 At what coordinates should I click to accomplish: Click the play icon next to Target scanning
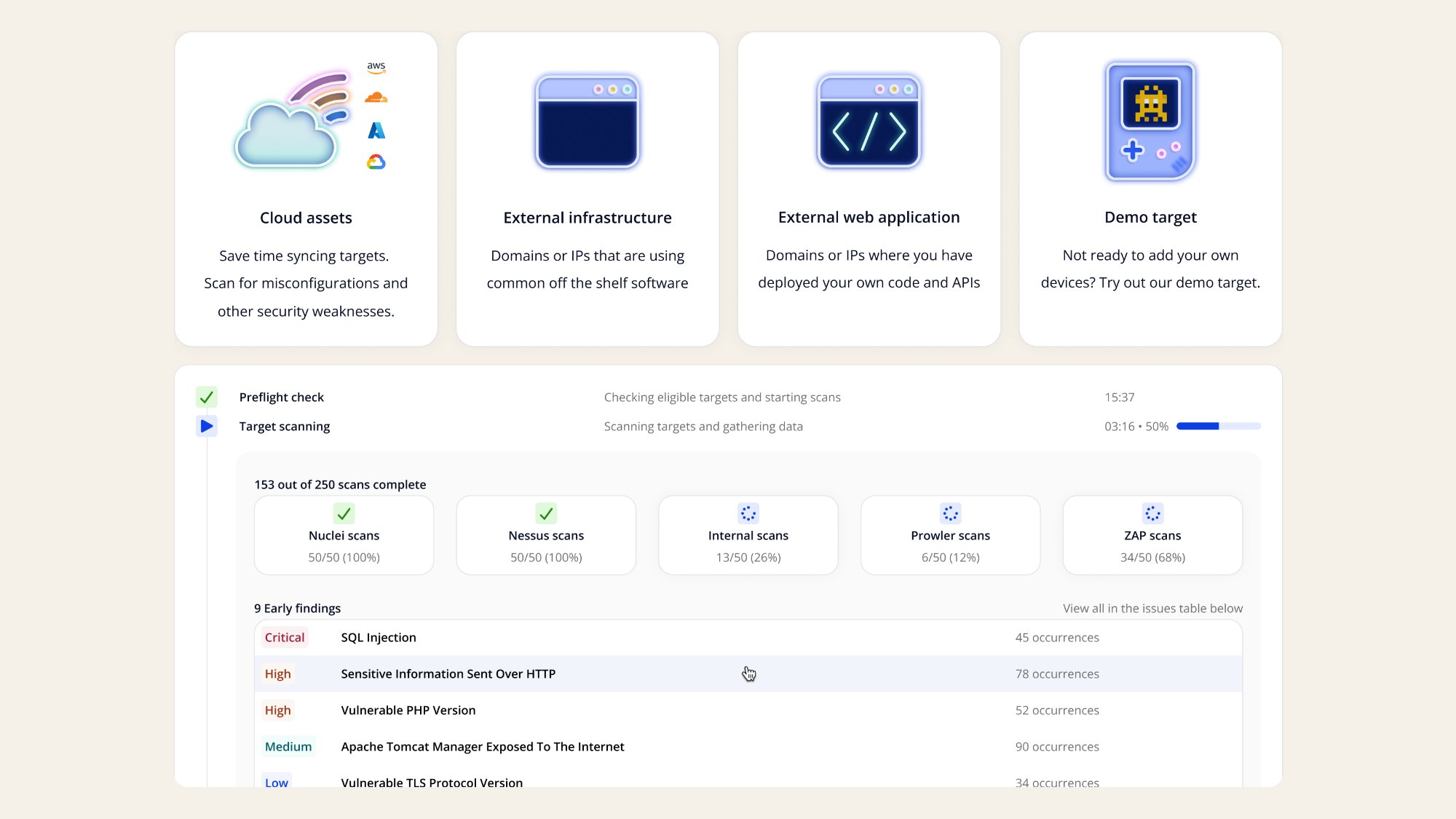coord(207,426)
